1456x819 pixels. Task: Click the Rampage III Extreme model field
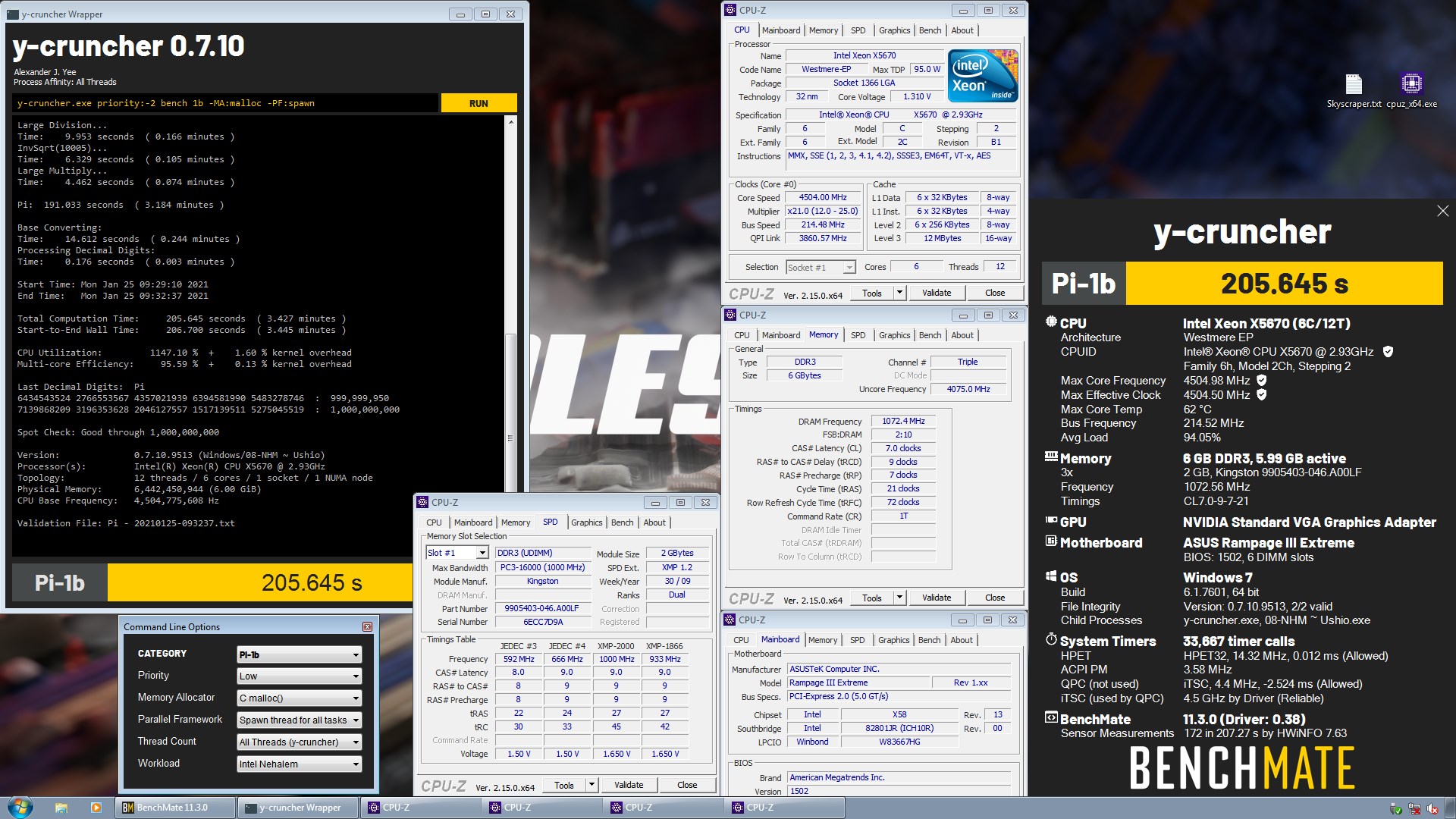click(x=858, y=682)
